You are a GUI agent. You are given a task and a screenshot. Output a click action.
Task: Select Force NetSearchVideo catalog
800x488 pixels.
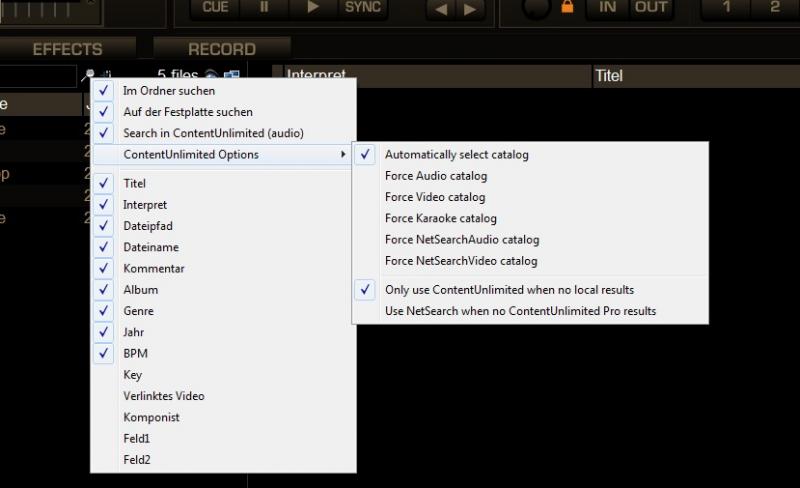point(530,261)
